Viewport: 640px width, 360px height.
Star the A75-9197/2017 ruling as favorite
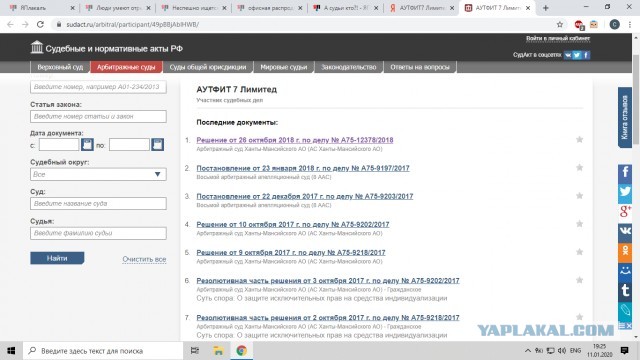(579, 168)
